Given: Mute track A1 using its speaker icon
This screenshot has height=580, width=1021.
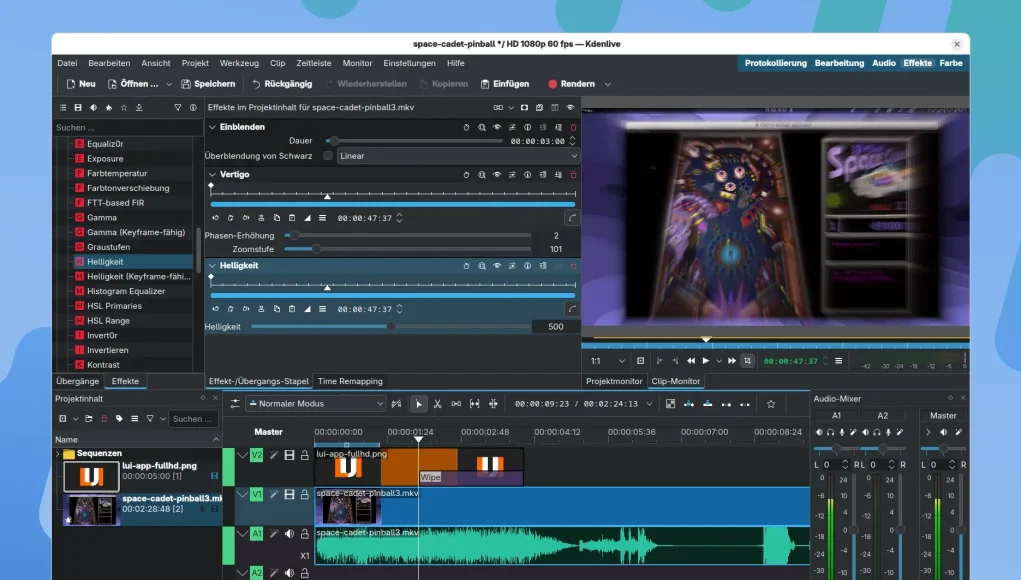Looking at the screenshot, I should [290, 534].
